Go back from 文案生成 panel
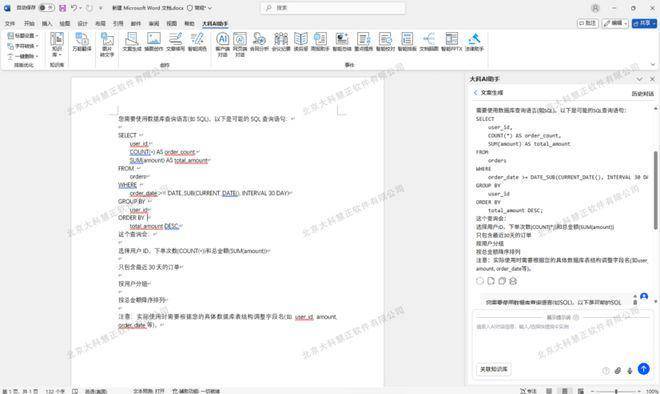This screenshot has width=660, height=394. (x=476, y=93)
